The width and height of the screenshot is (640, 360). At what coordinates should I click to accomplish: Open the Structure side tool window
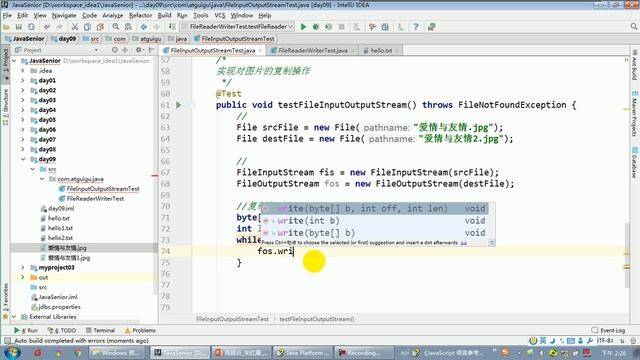click(6, 107)
